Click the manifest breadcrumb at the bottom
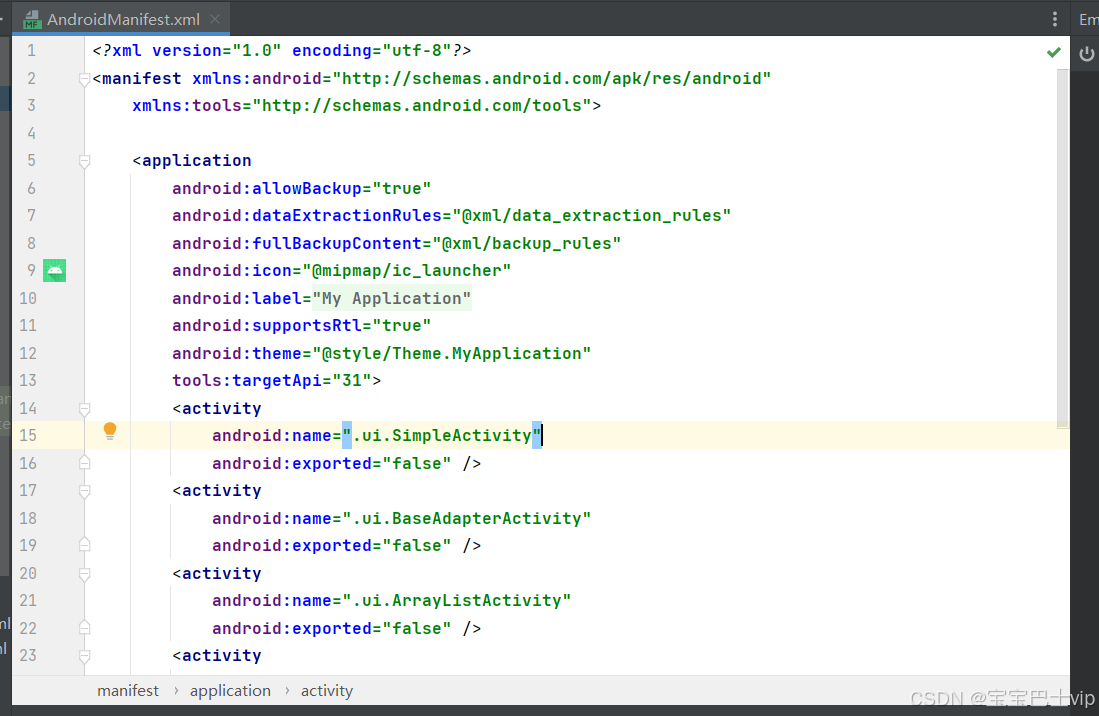This screenshot has width=1099, height=716. point(128,690)
